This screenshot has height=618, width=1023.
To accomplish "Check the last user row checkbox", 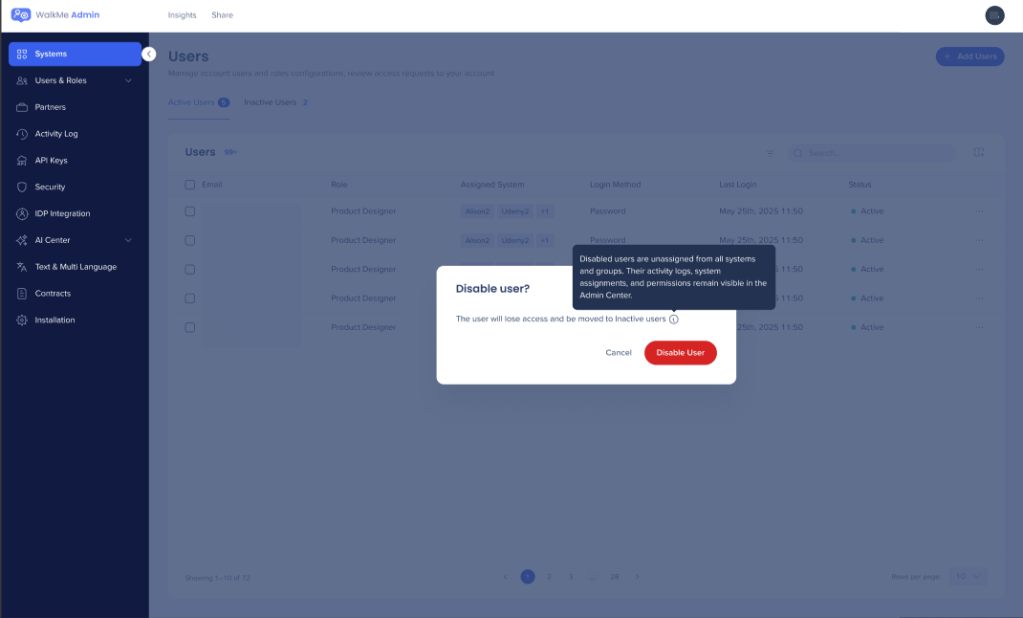I will 190,328.
